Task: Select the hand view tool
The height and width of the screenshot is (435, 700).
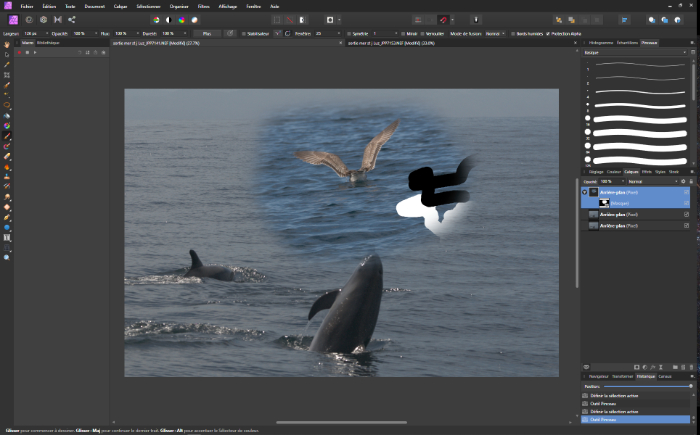Action: tap(6, 44)
